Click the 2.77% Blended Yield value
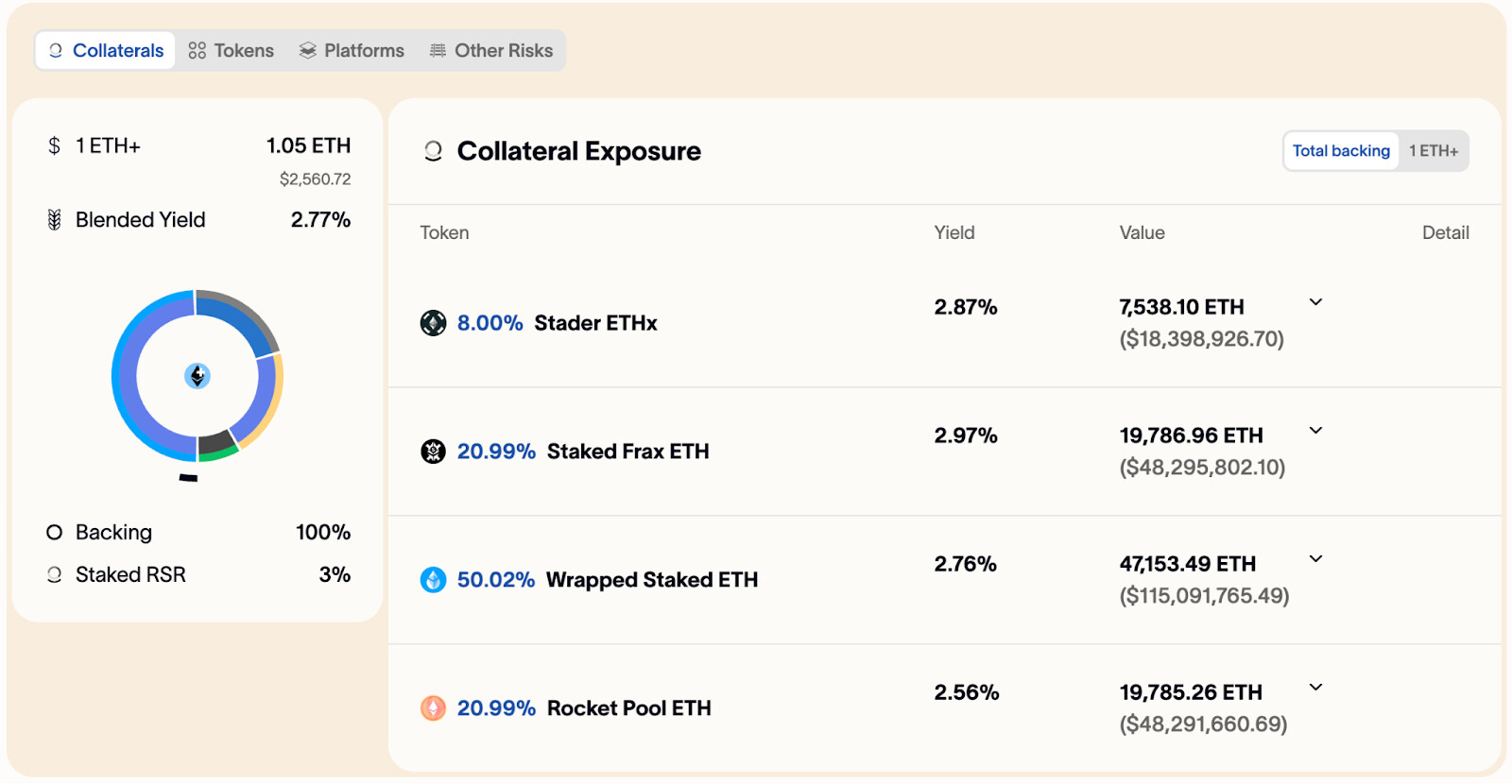Image resolution: width=1512 pixels, height=784 pixels. (x=320, y=220)
